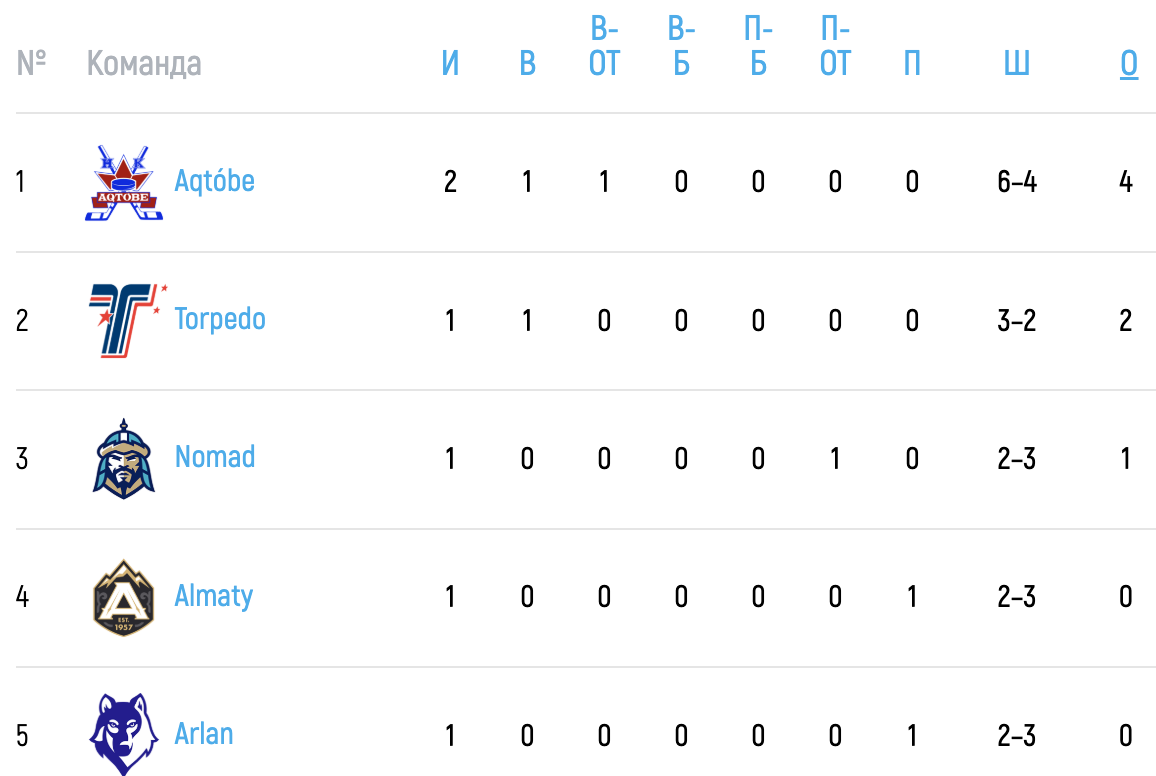Open the Aqtóbe team page link

tap(215, 181)
